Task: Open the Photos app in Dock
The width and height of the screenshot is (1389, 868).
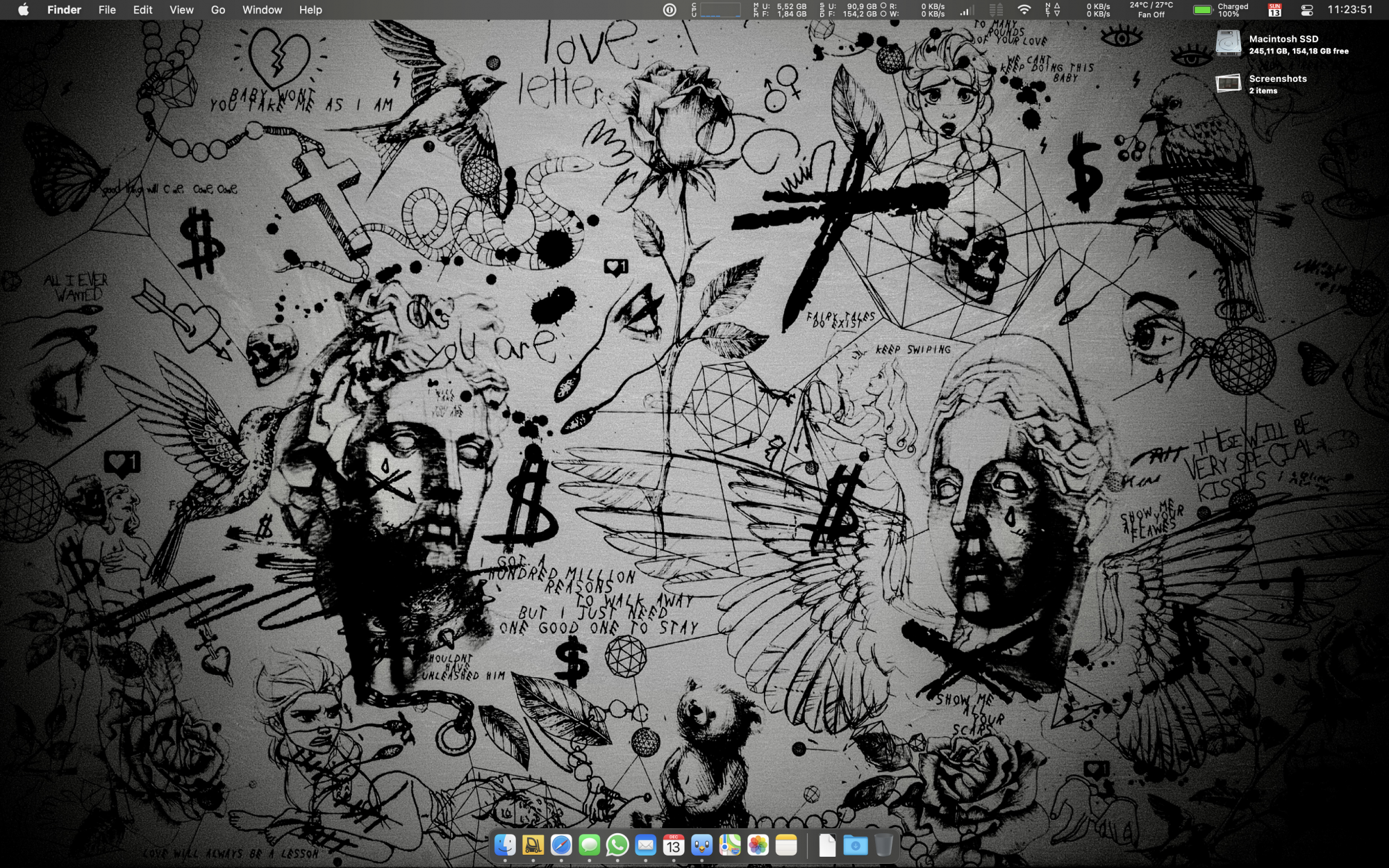Action: 758,845
